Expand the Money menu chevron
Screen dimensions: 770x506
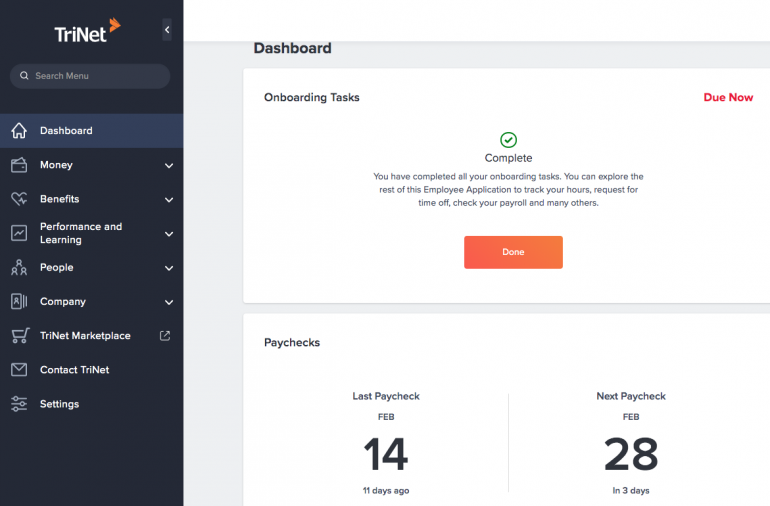tap(168, 166)
